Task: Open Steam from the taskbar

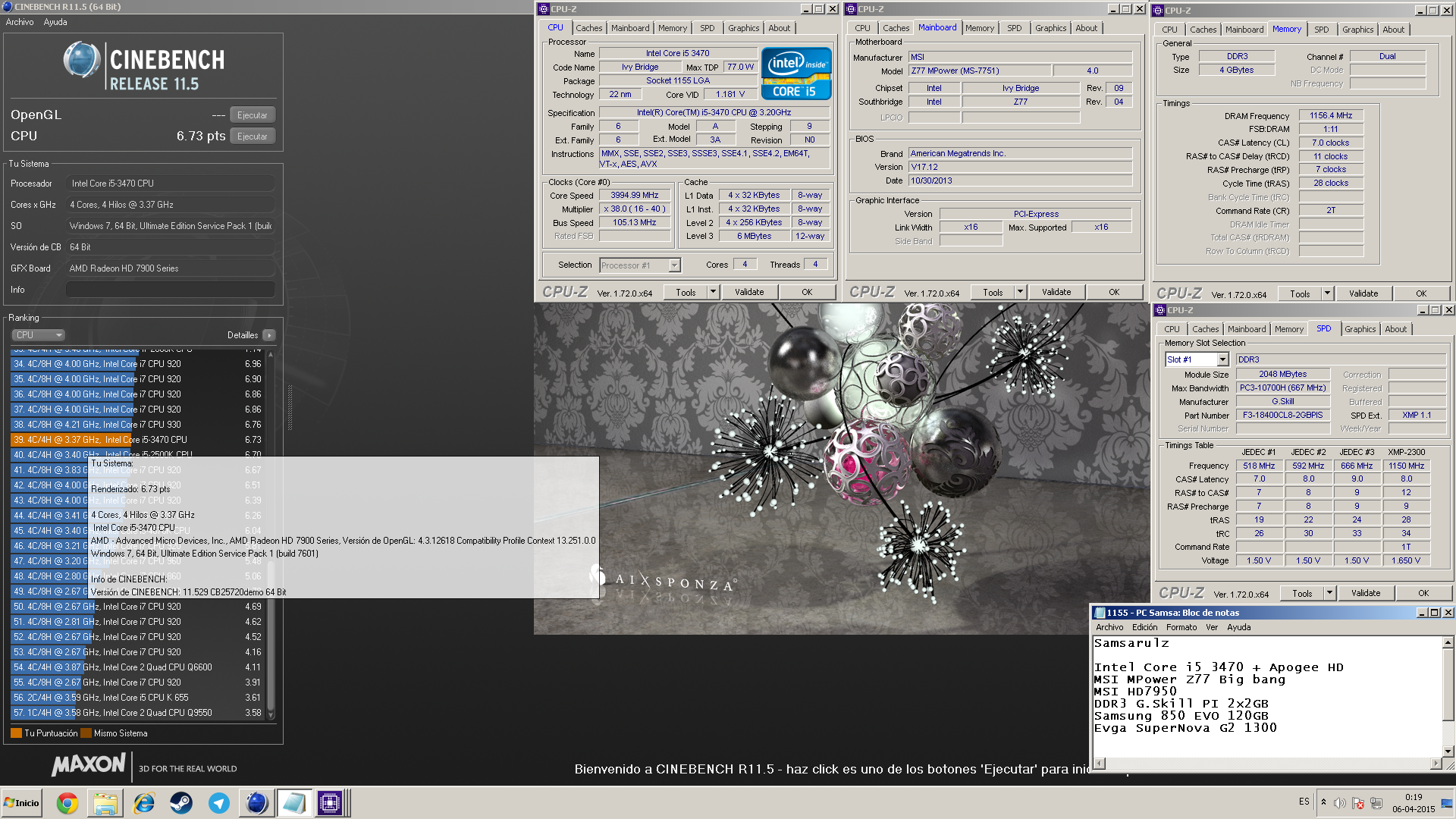Action: coord(180,802)
